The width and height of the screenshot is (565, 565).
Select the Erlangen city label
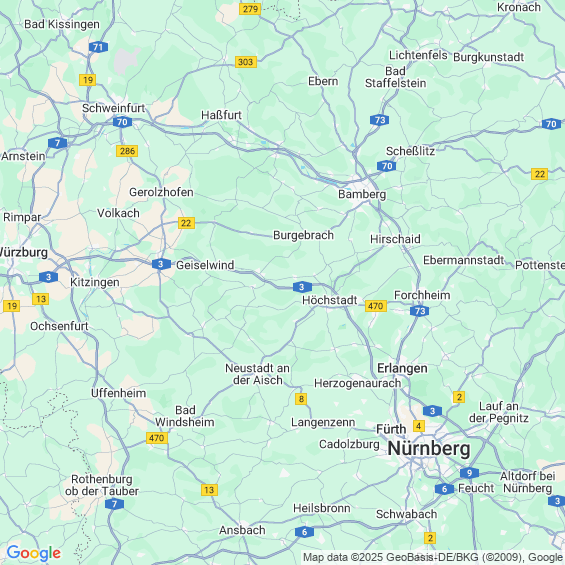[402, 368]
